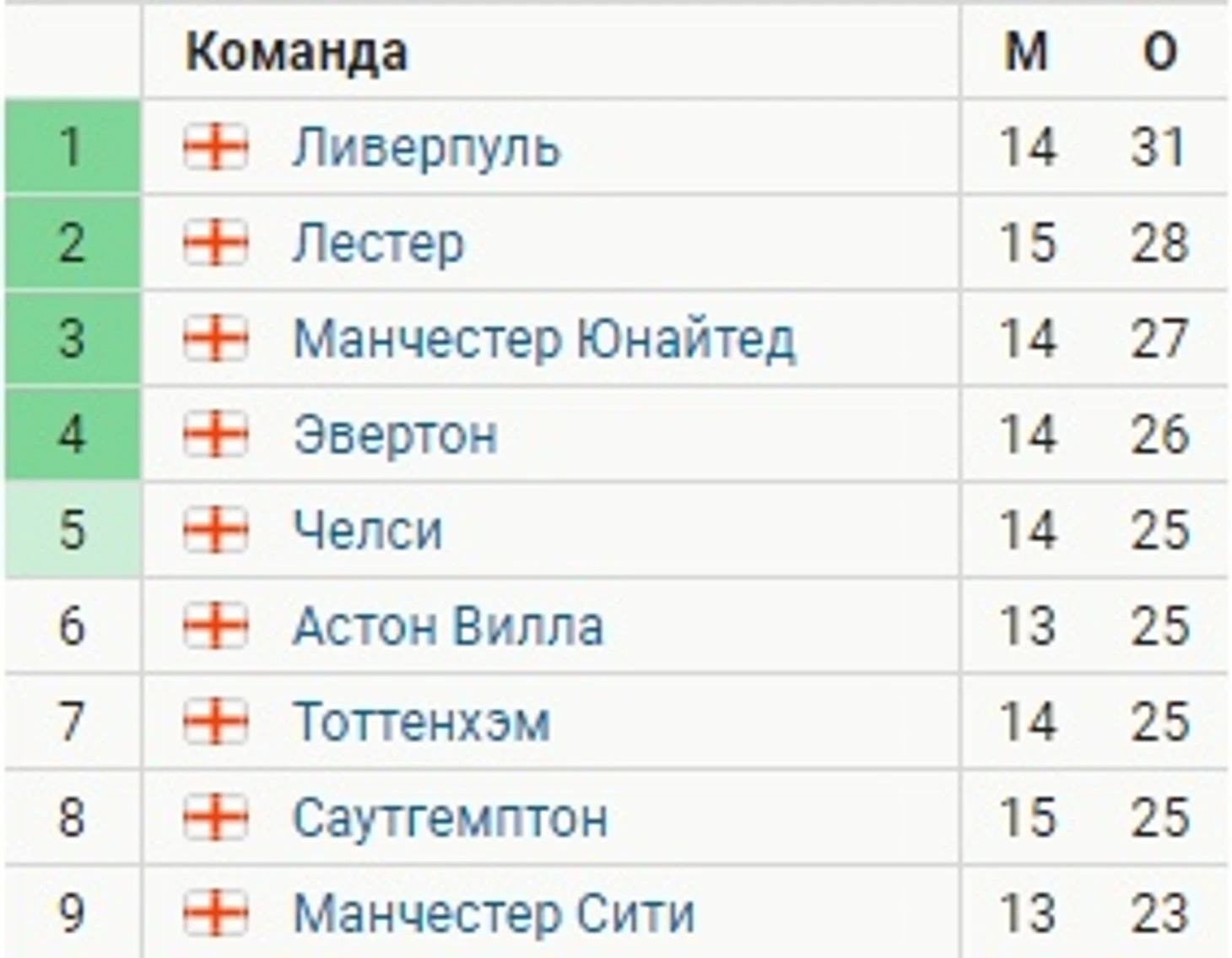Click the green position 1 cell
Screen dimensions: 1232x958
pyautogui.click(x=73, y=147)
